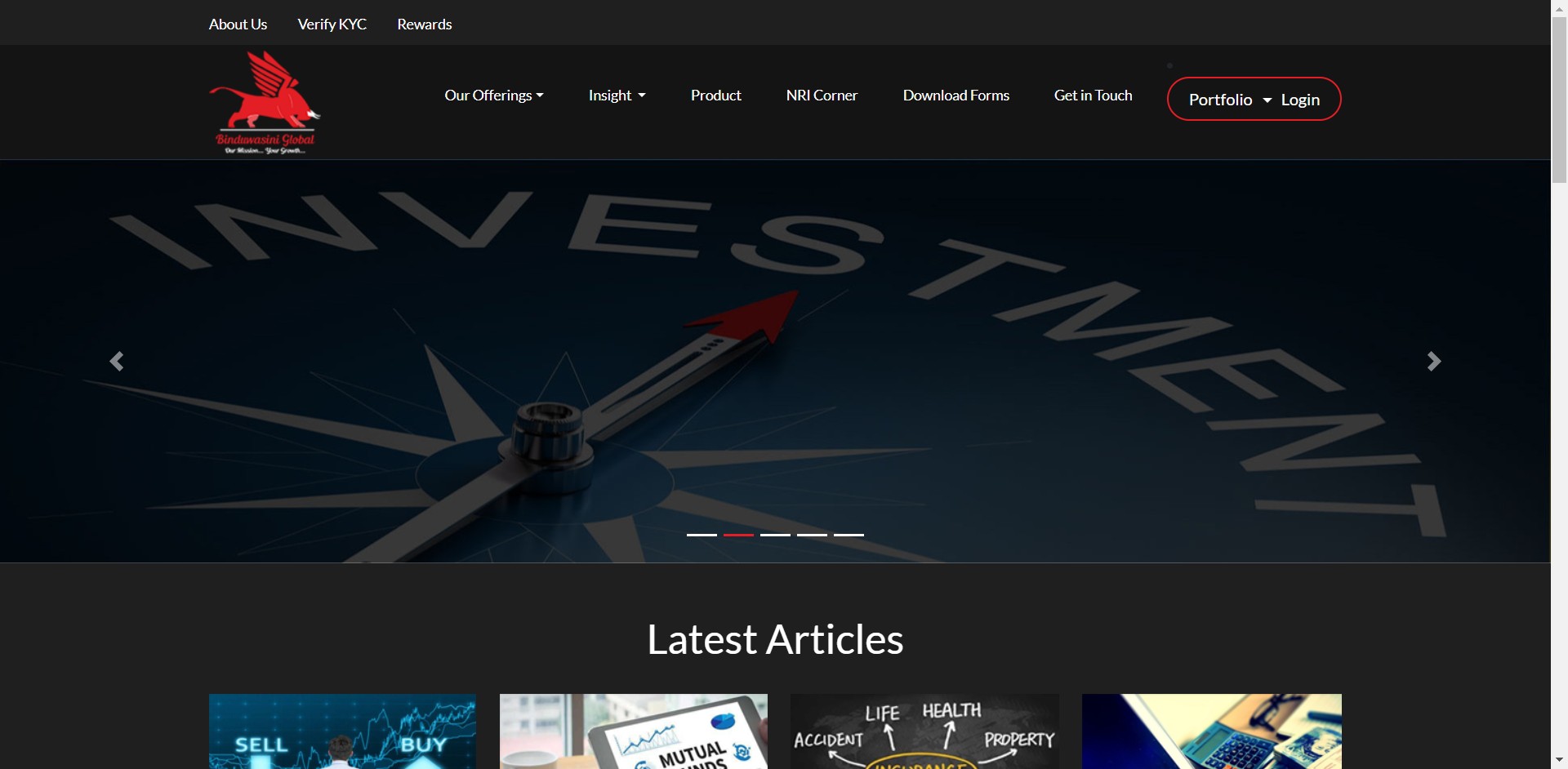Advance to the next carousel slide arrow
The height and width of the screenshot is (769, 1568).
coord(1433,361)
